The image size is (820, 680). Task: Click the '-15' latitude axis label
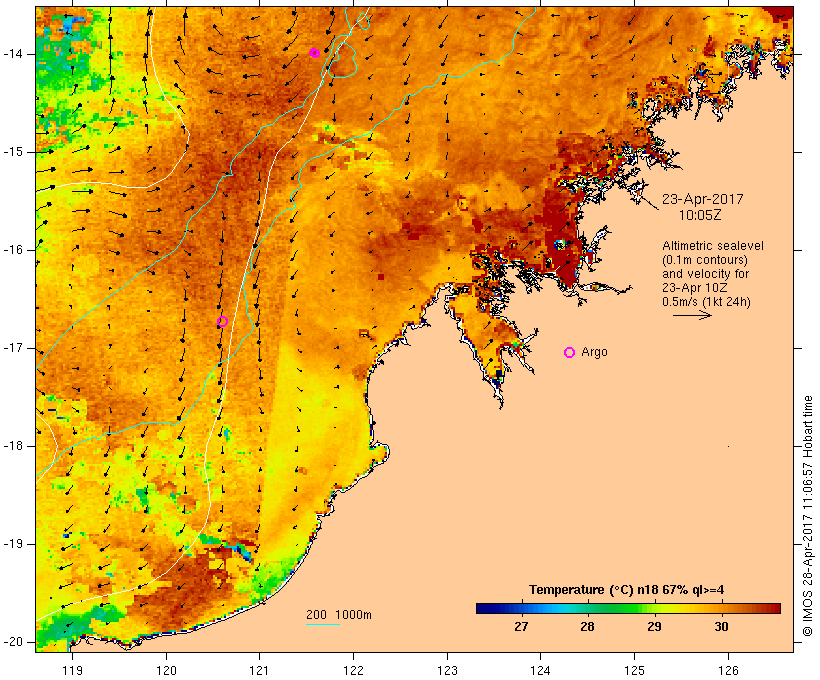(13, 152)
